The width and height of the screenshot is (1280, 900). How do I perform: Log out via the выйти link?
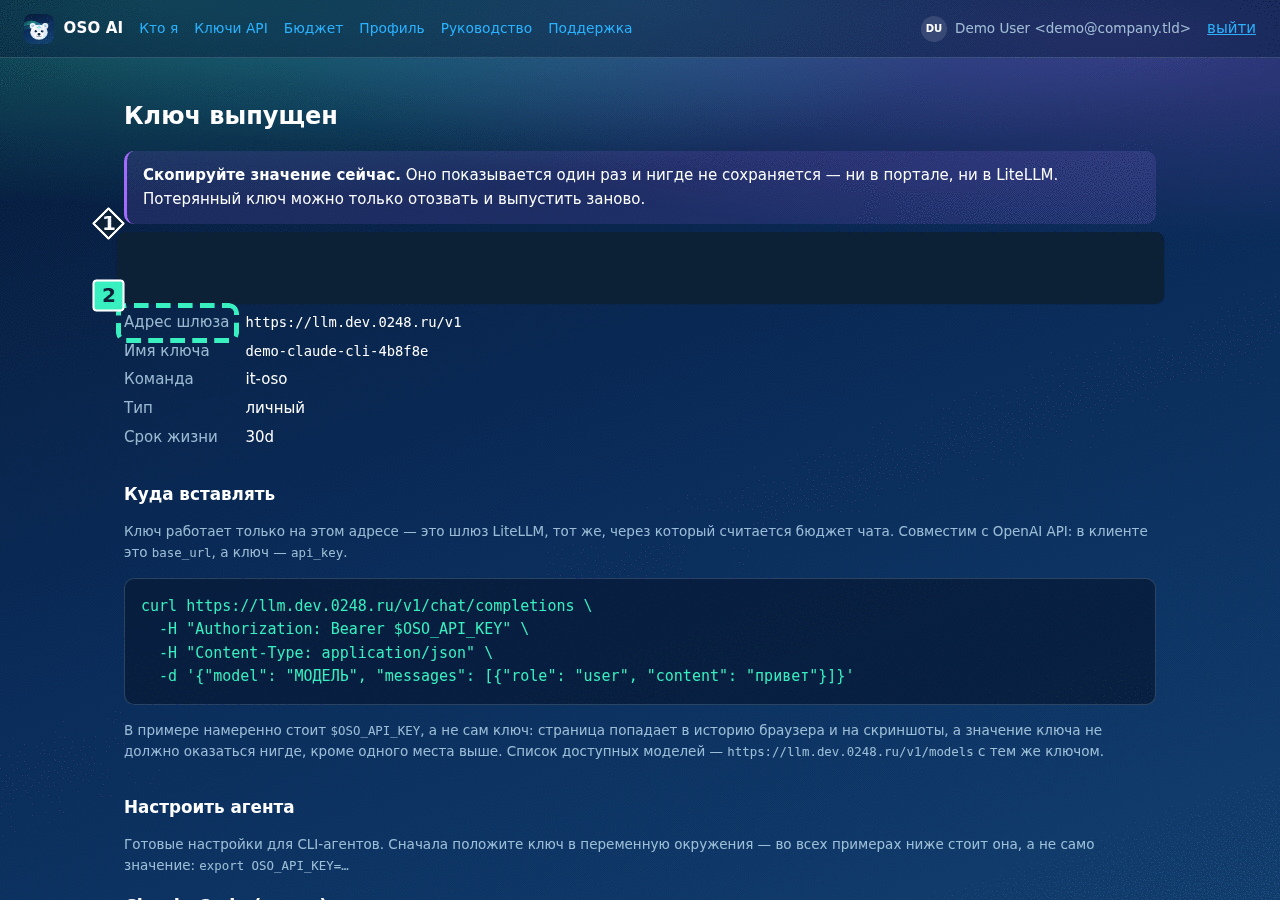(1231, 28)
